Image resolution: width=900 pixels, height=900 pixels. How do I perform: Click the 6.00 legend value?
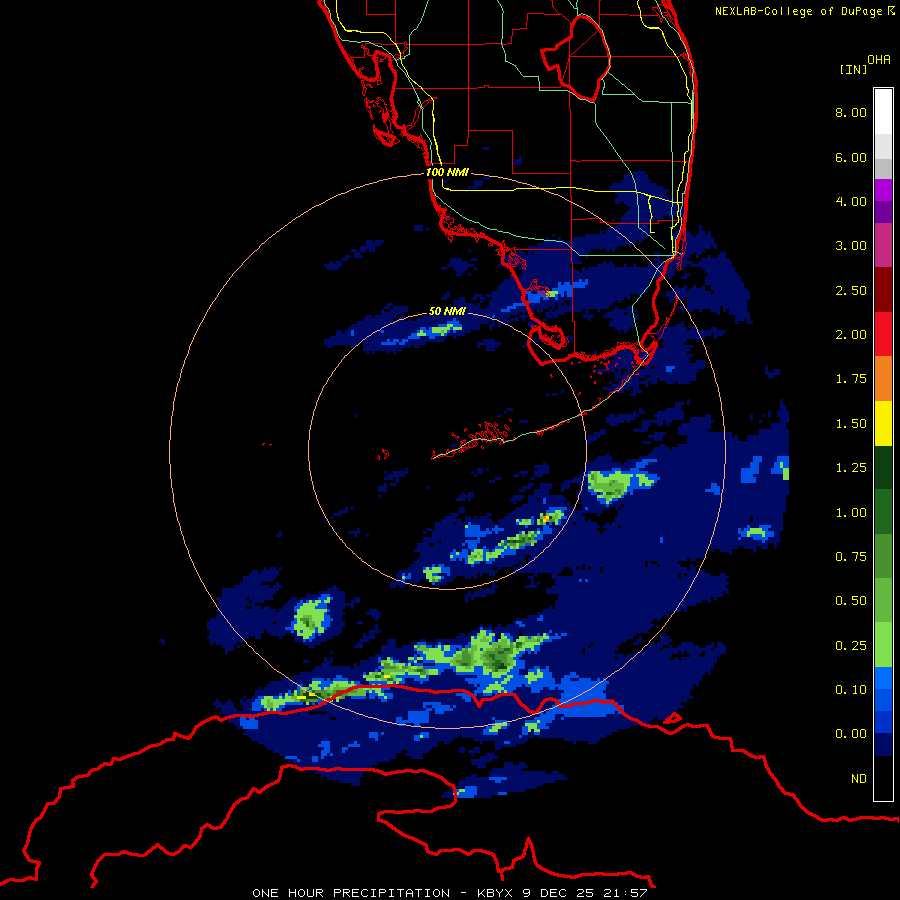[851, 157]
